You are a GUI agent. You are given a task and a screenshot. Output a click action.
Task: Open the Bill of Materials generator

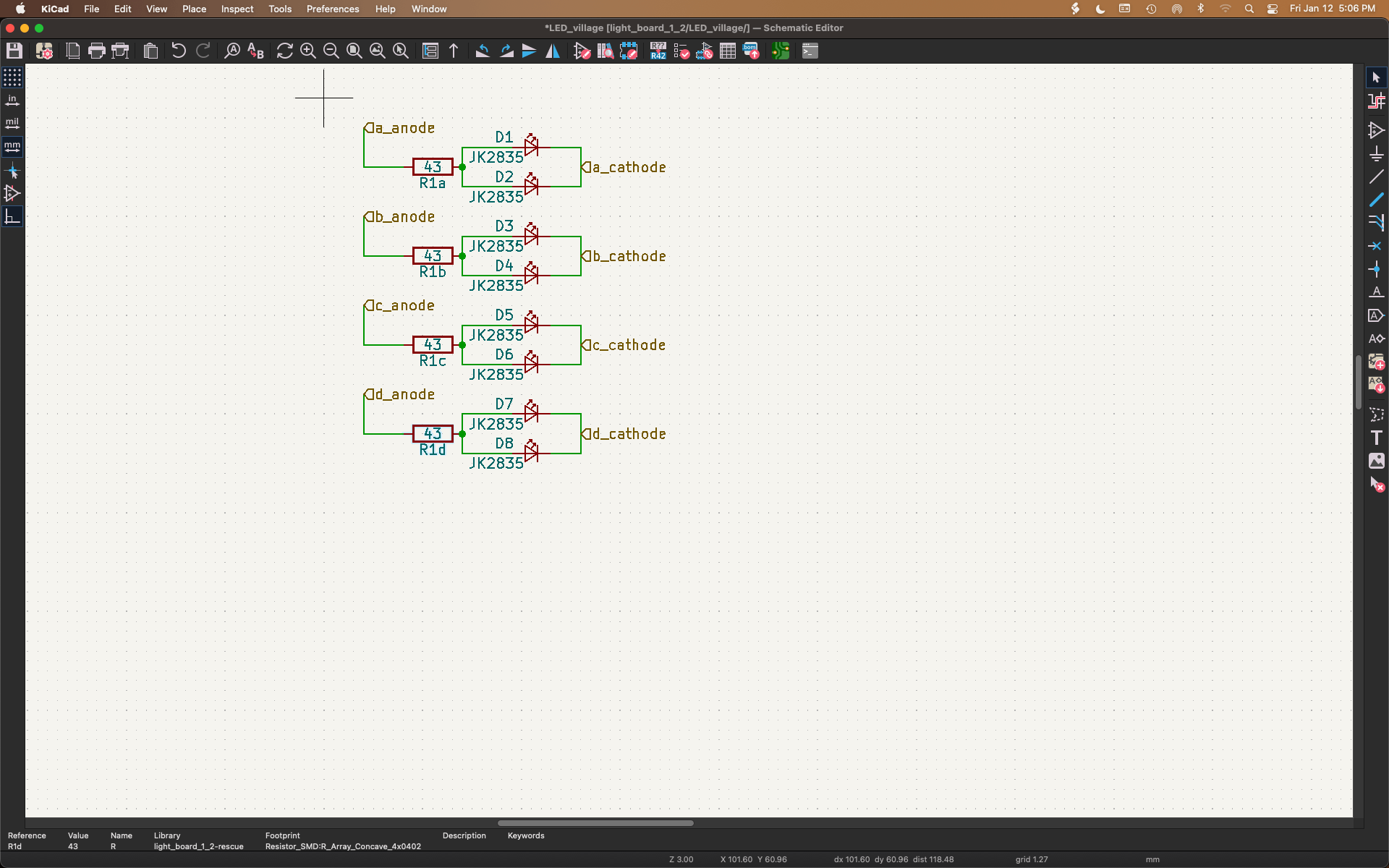pyautogui.click(x=751, y=51)
